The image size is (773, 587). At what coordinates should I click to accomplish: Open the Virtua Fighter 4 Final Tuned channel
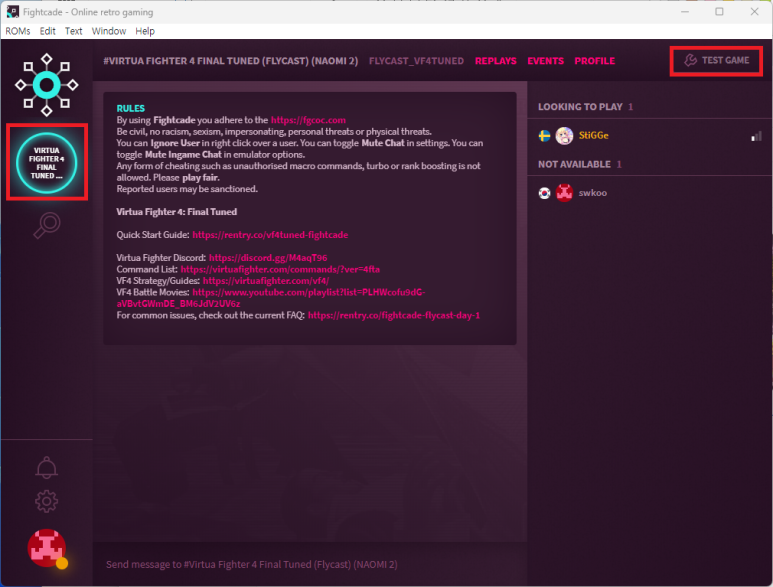tap(46, 163)
